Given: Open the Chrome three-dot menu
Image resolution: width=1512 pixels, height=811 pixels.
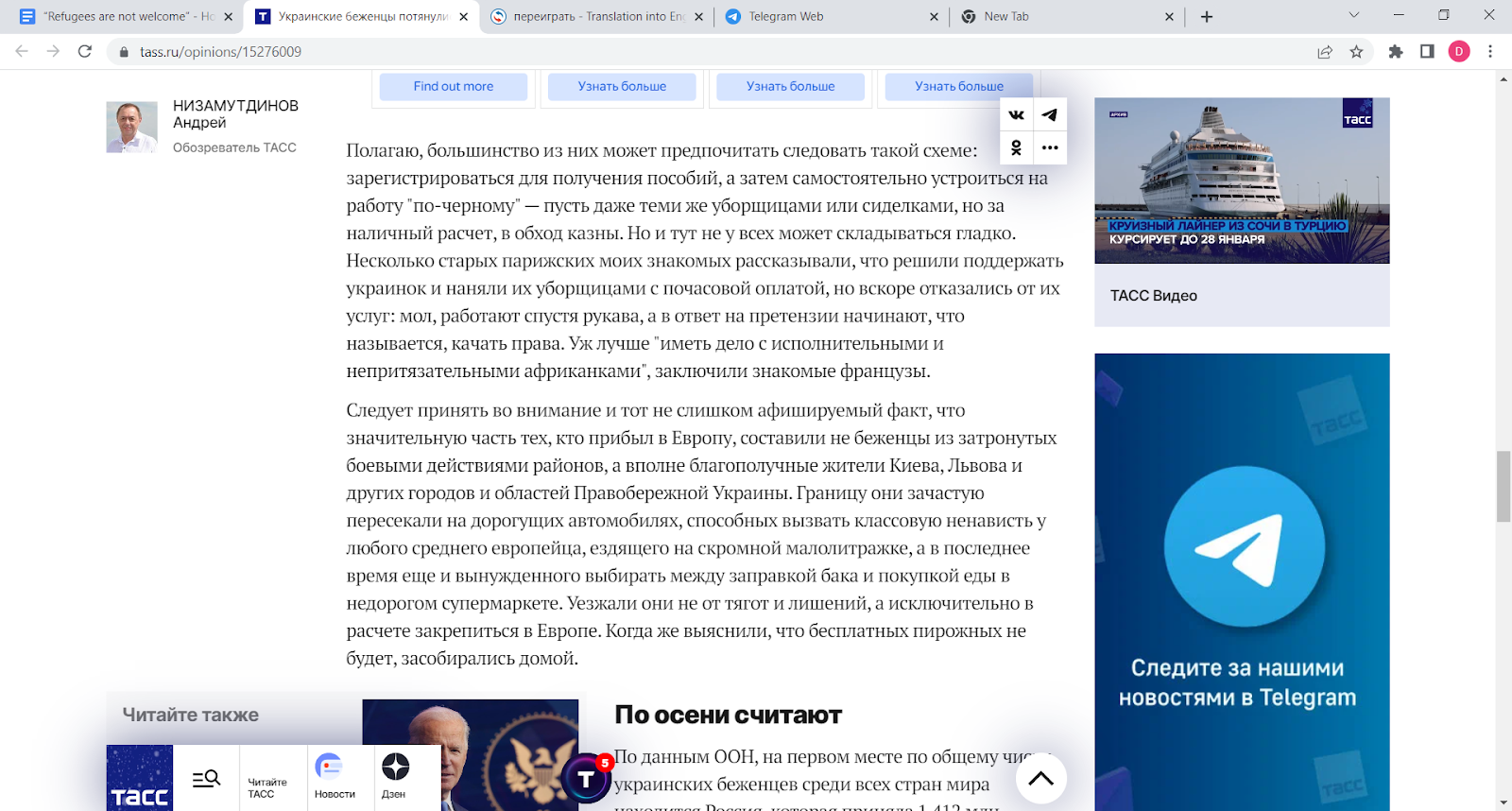Looking at the screenshot, I should (x=1490, y=52).
